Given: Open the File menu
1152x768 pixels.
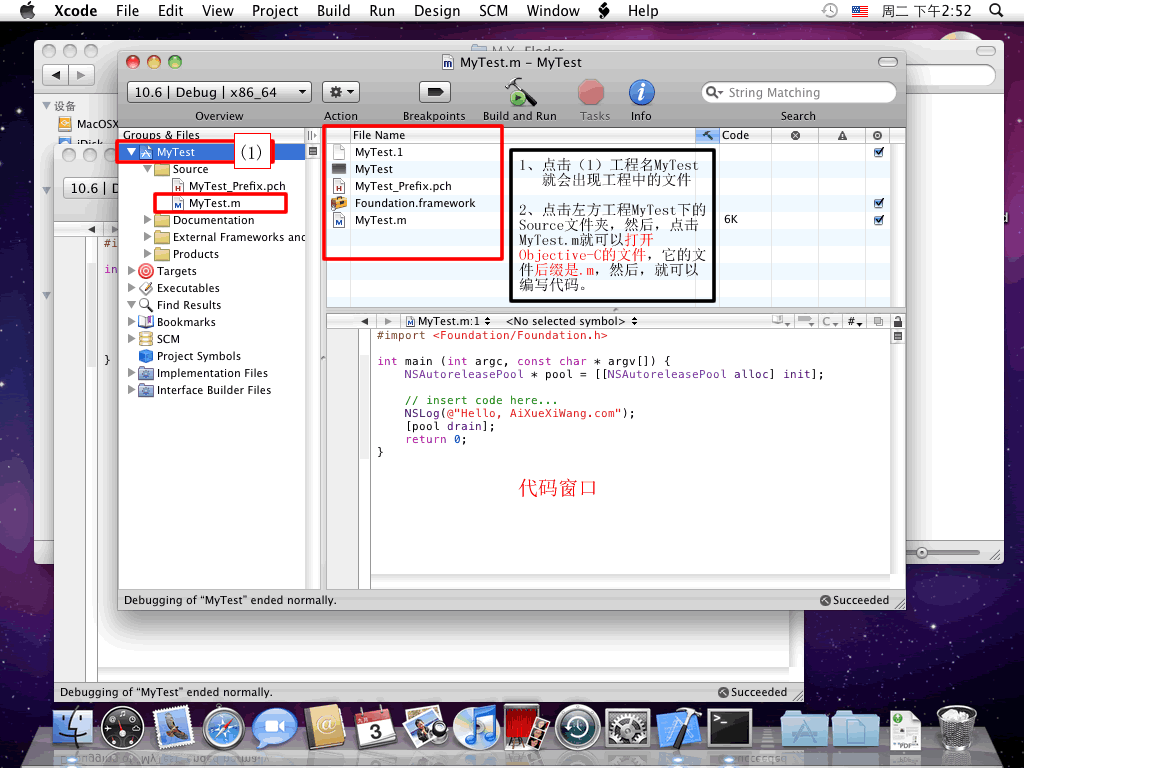Looking at the screenshot, I should 127,10.
